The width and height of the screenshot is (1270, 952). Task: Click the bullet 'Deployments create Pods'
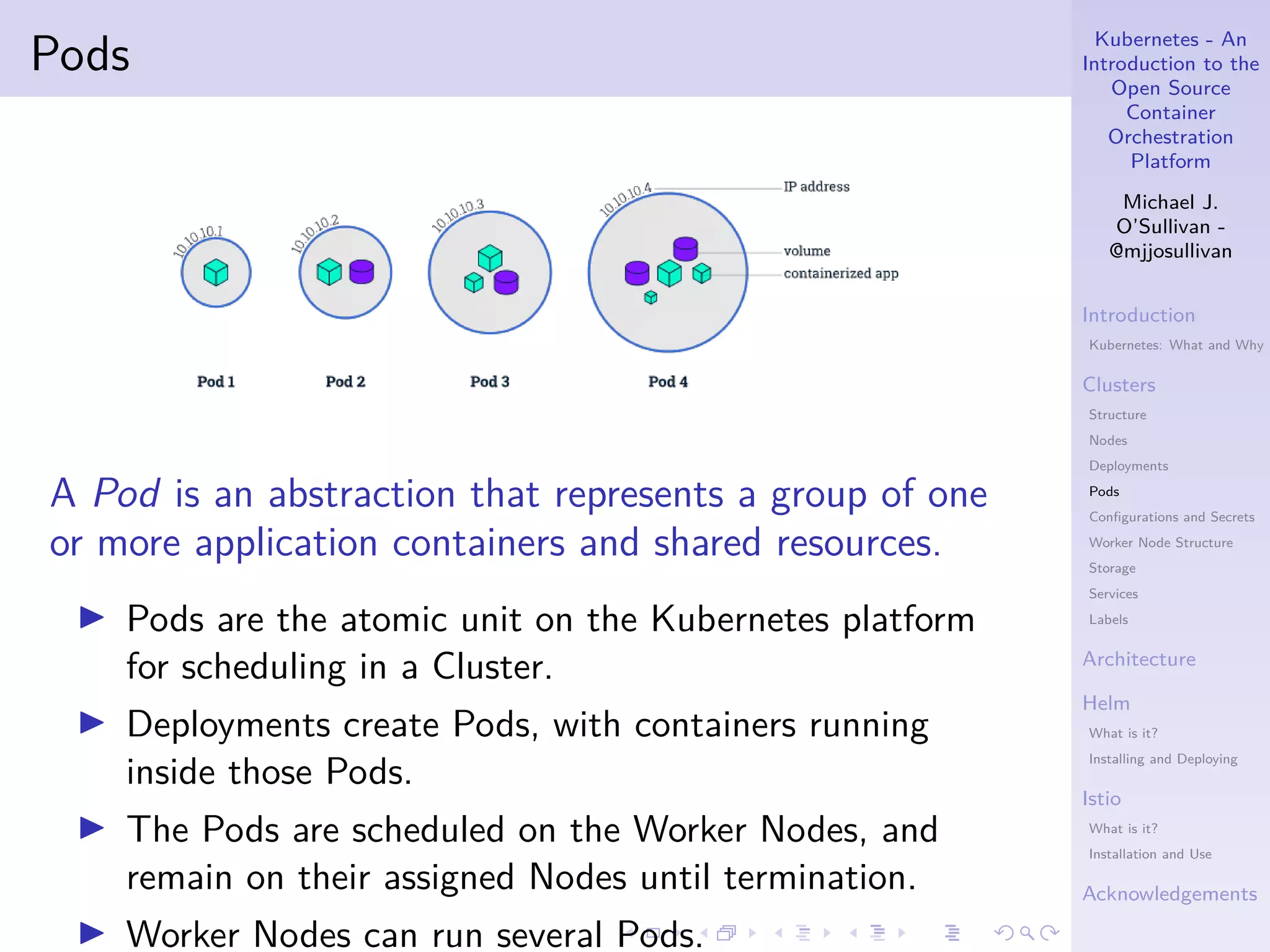coord(528,748)
